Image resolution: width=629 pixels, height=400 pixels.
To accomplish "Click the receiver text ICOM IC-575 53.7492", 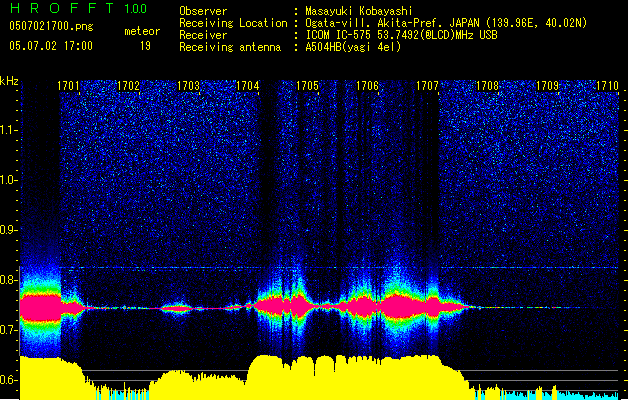I will 401,35.
